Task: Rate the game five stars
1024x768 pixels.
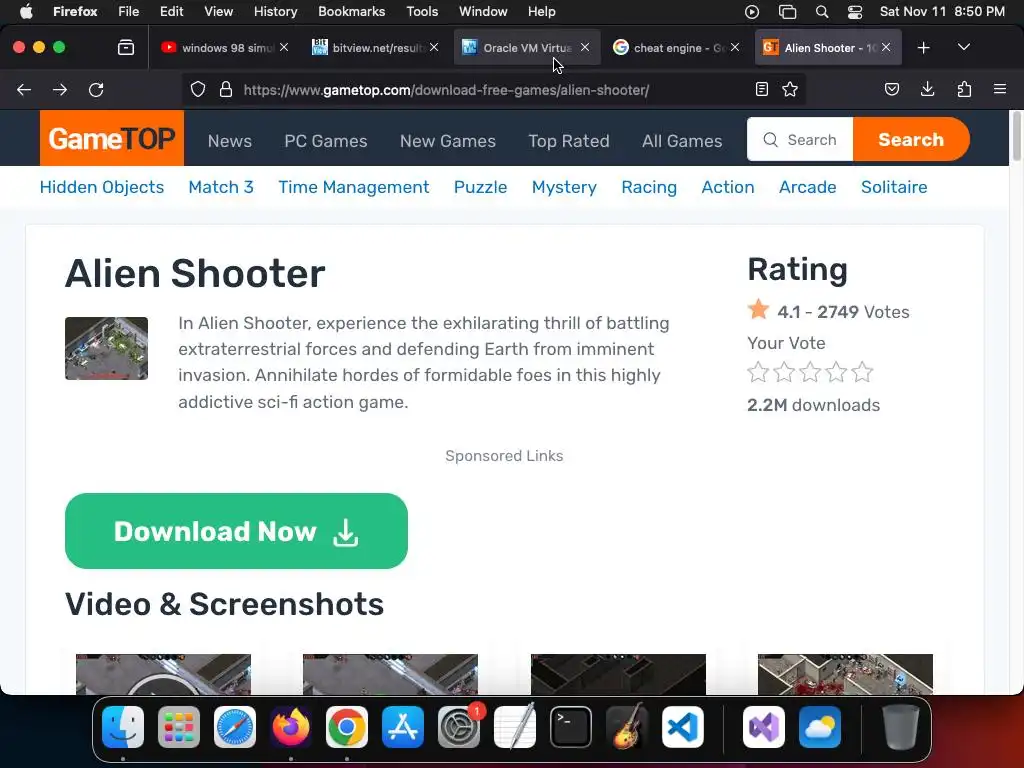Action: [x=863, y=372]
